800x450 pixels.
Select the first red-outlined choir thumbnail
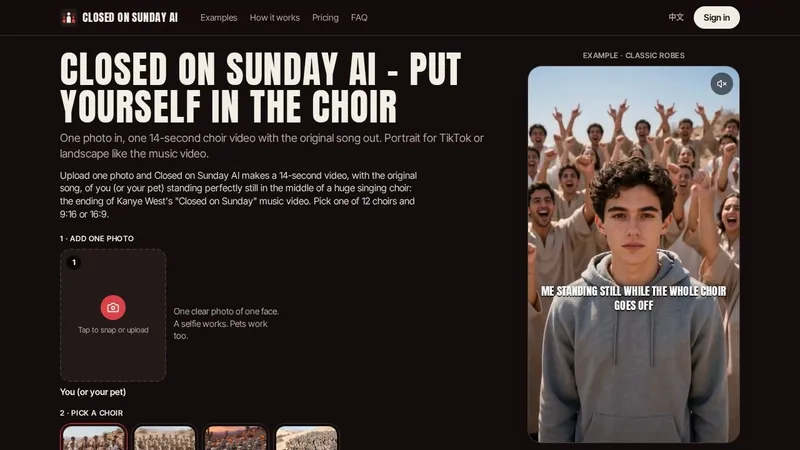click(94, 437)
